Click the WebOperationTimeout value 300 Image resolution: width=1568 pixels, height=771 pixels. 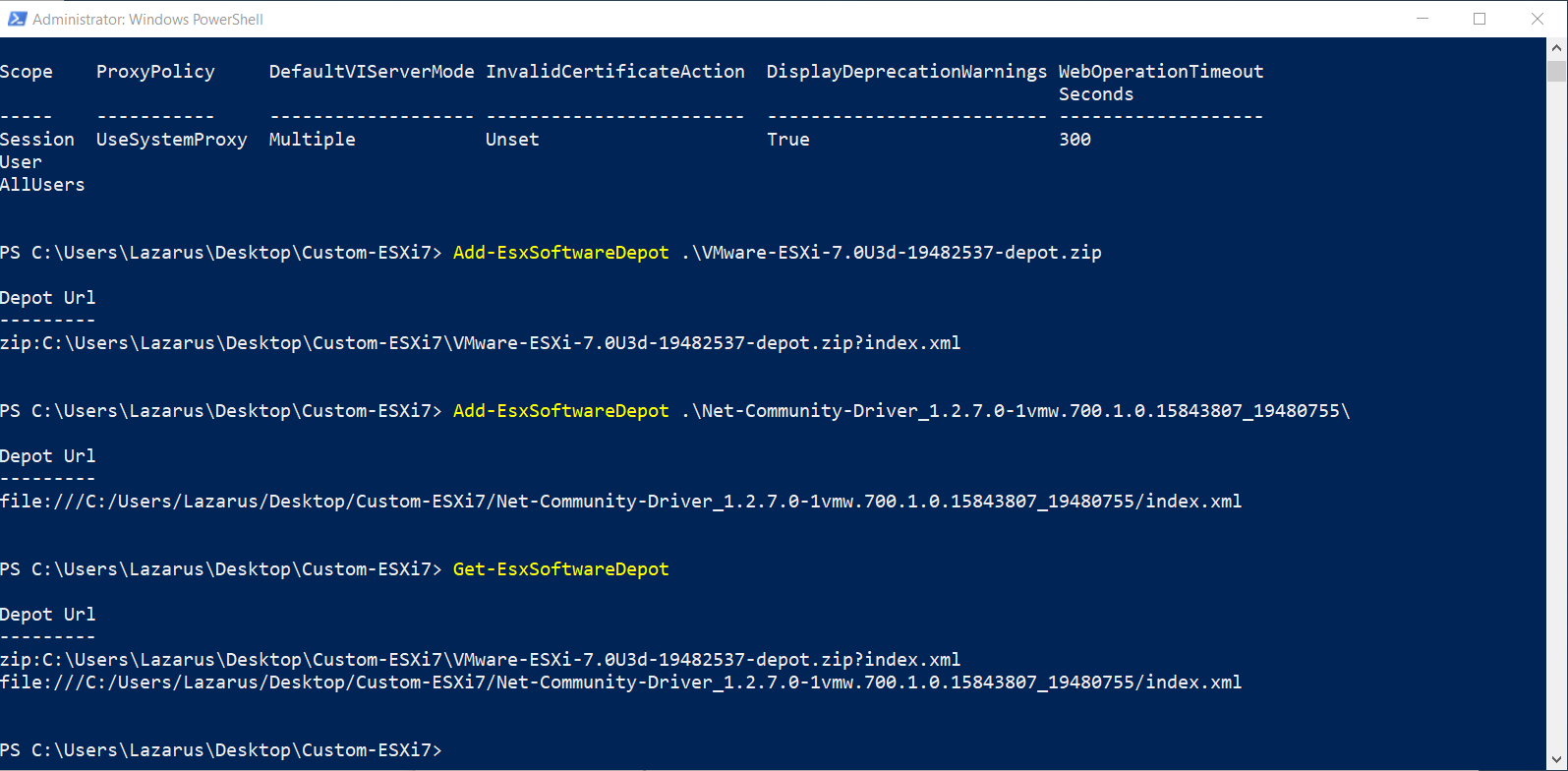tap(1074, 140)
